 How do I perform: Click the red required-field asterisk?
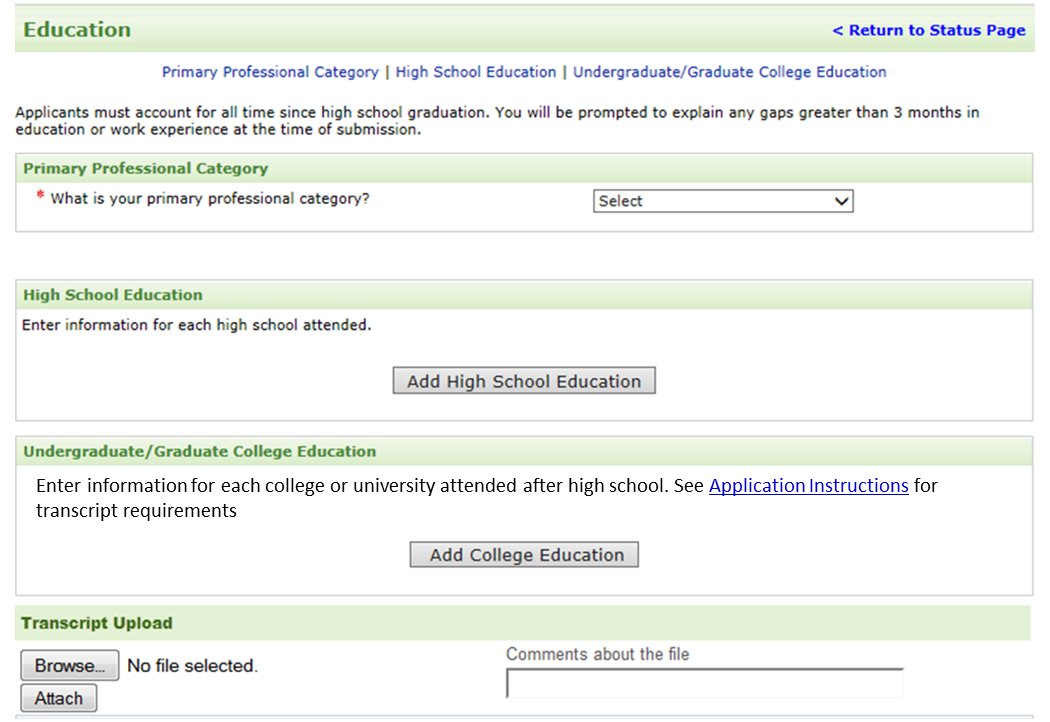pyautogui.click(x=40, y=196)
